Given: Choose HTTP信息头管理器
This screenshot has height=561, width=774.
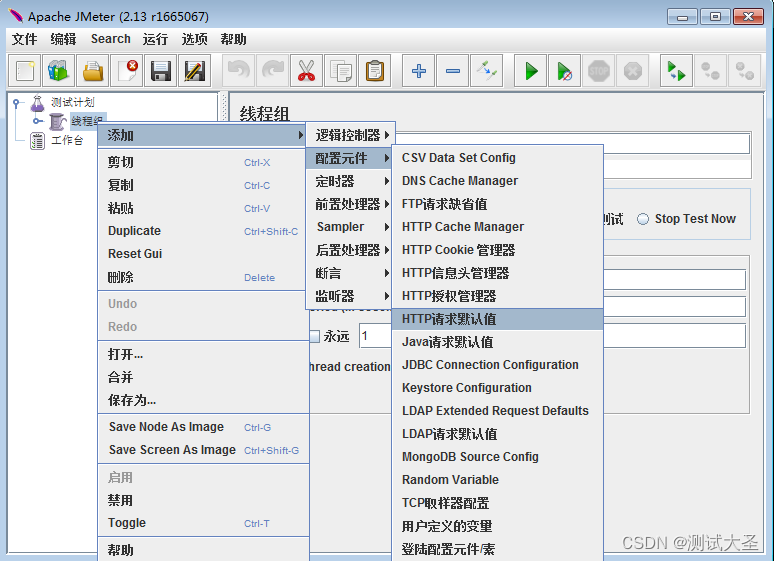Looking at the screenshot, I should [498, 273].
